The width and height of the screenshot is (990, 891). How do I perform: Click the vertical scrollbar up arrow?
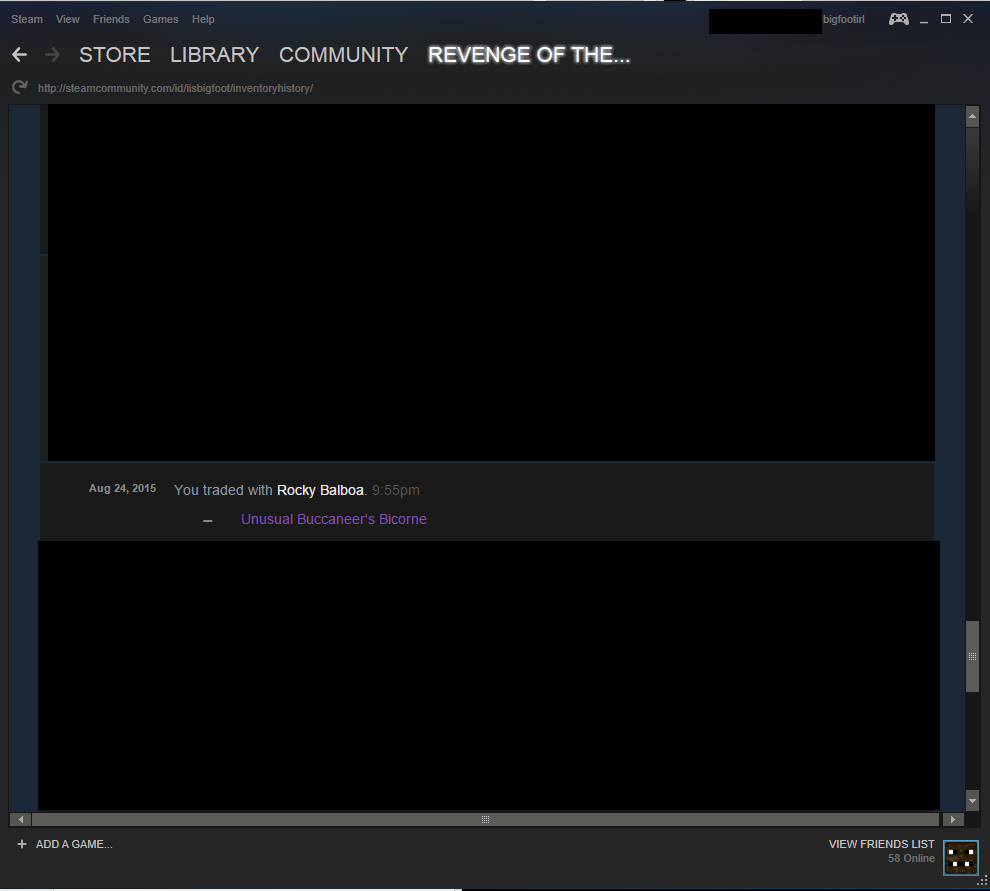(x=972, y=116)
